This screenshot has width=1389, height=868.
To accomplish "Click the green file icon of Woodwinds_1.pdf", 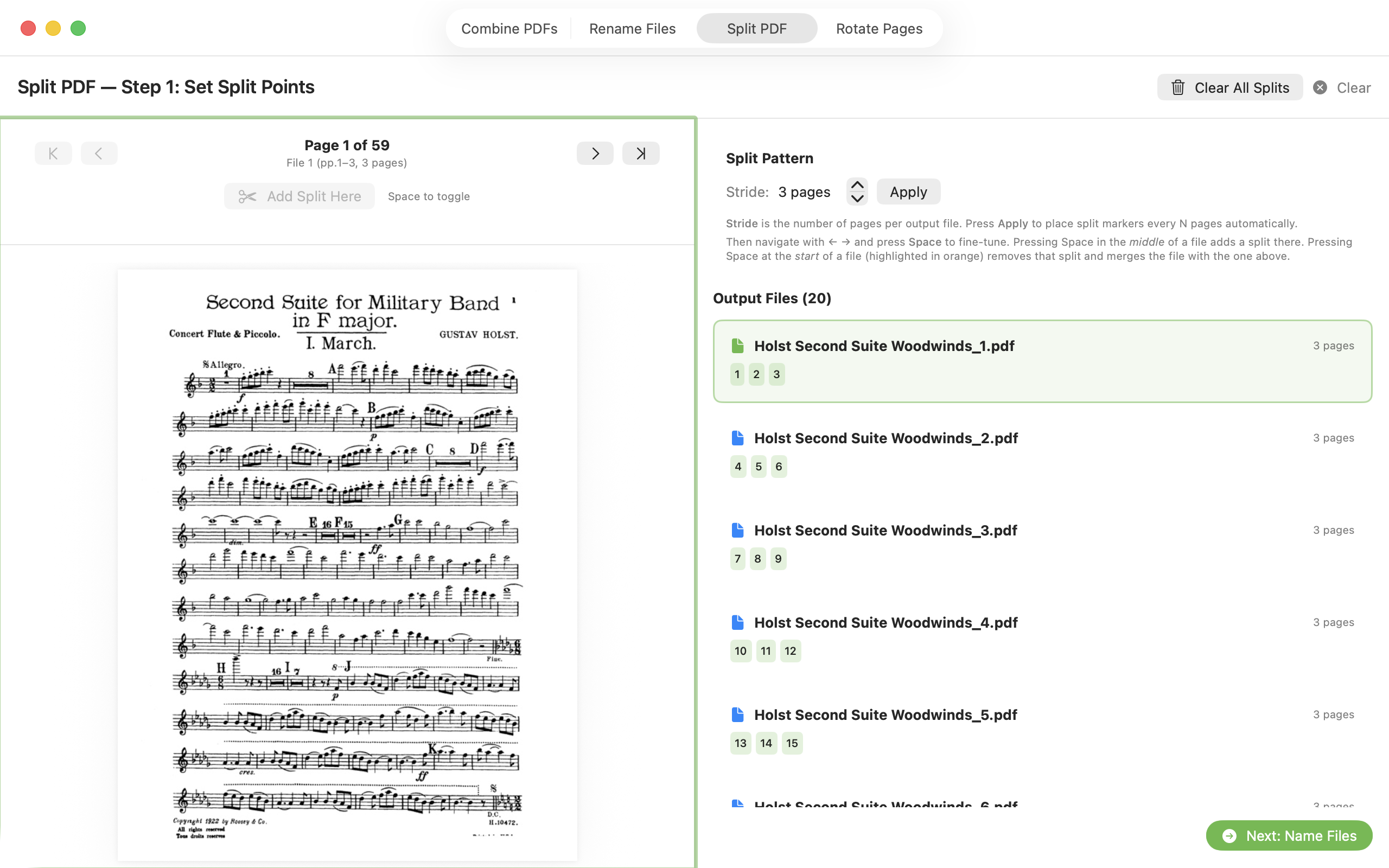I will [x=737, y=345].
